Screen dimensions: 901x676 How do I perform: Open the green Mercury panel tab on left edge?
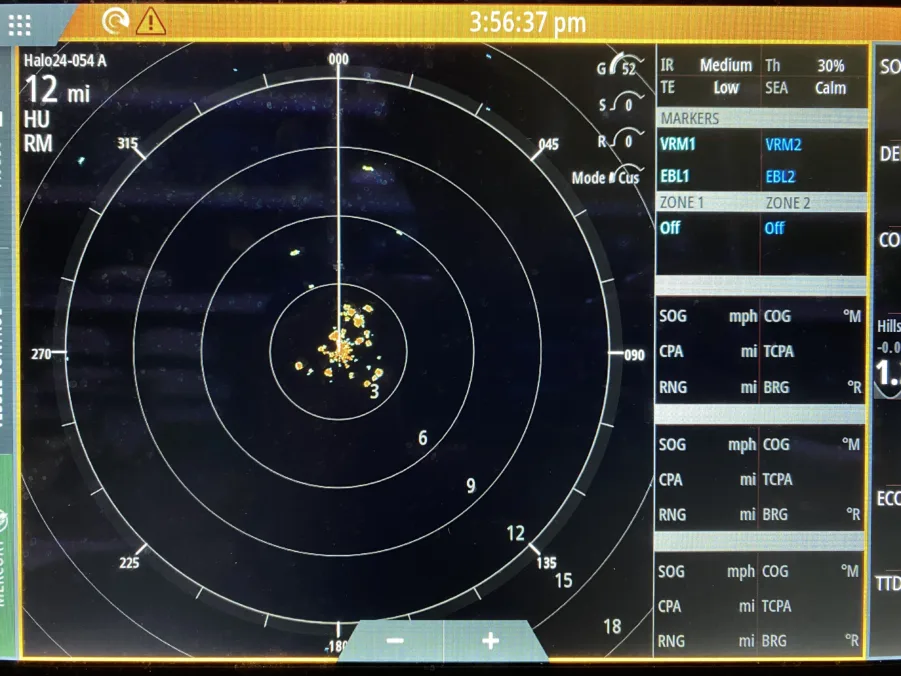pyautogui.click(x=7, y=560)
